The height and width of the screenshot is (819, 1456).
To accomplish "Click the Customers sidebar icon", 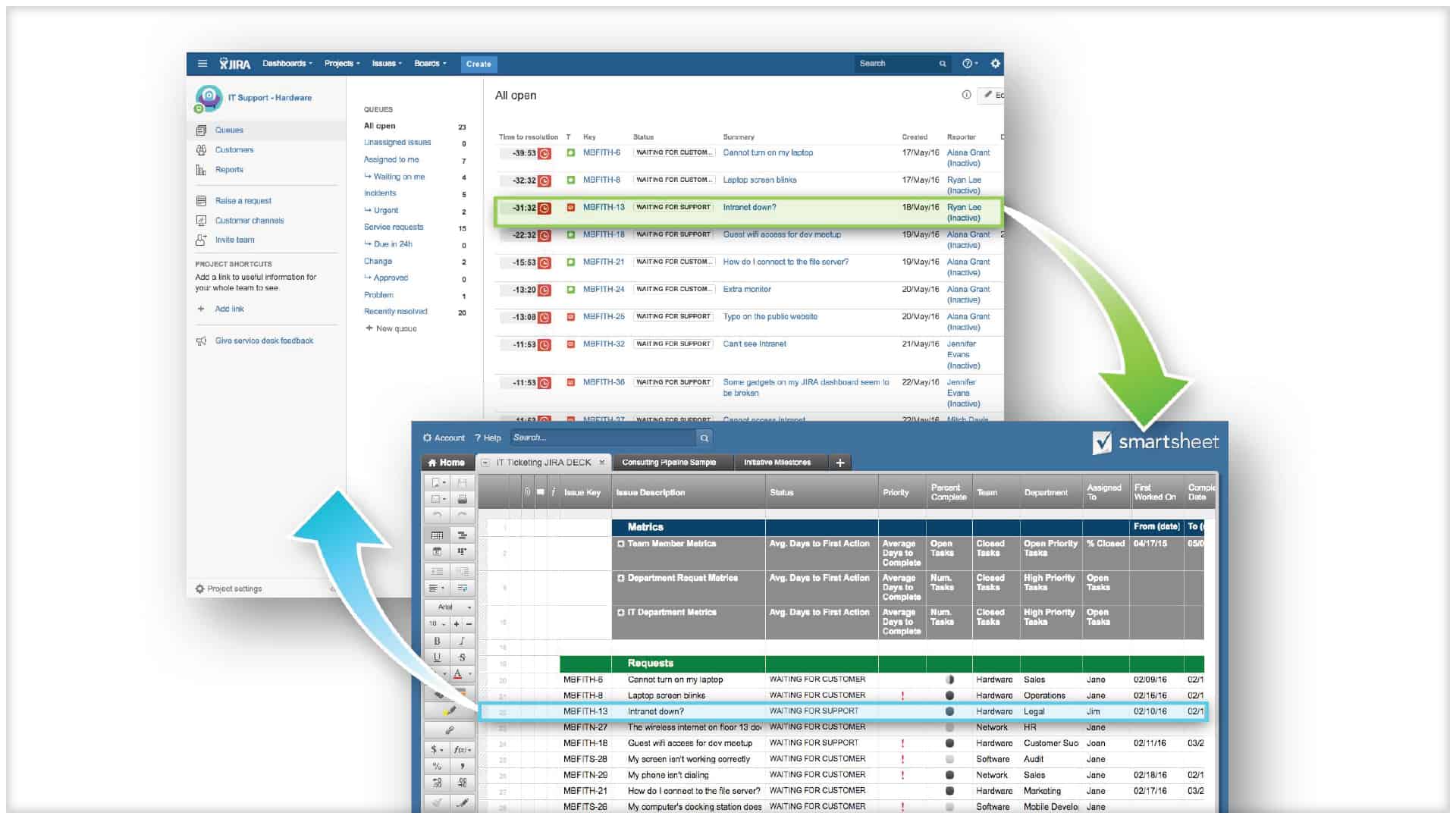I will coord(201,150).
